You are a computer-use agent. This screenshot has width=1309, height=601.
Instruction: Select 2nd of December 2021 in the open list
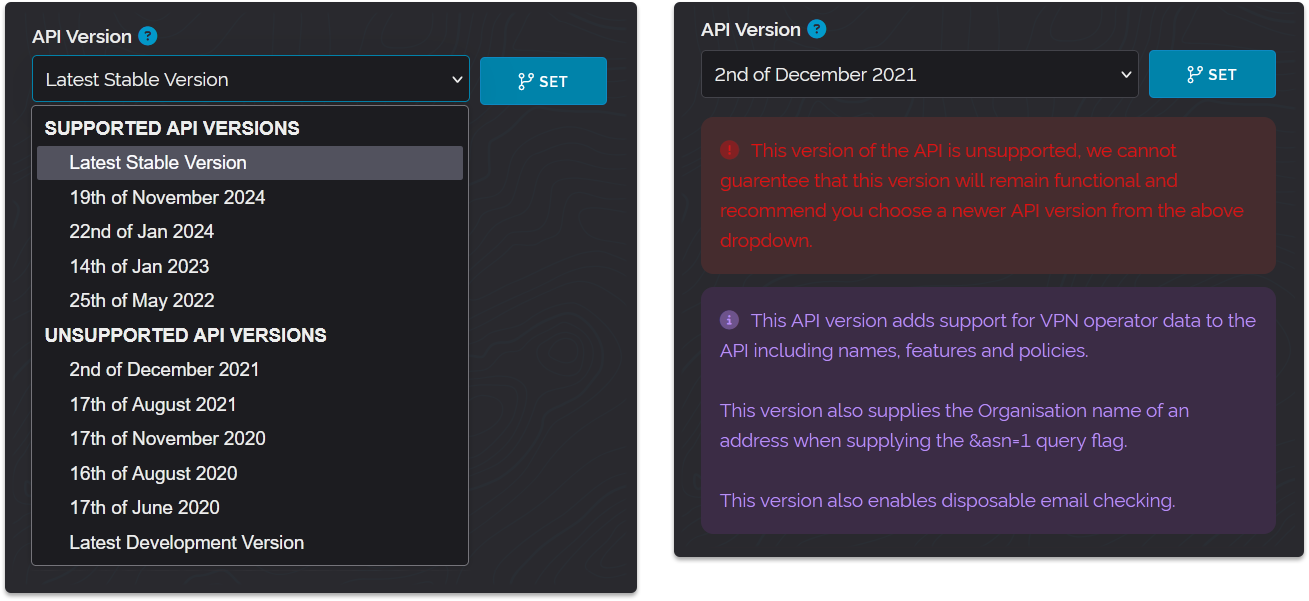pyautogui.click(x=164, y=370)
